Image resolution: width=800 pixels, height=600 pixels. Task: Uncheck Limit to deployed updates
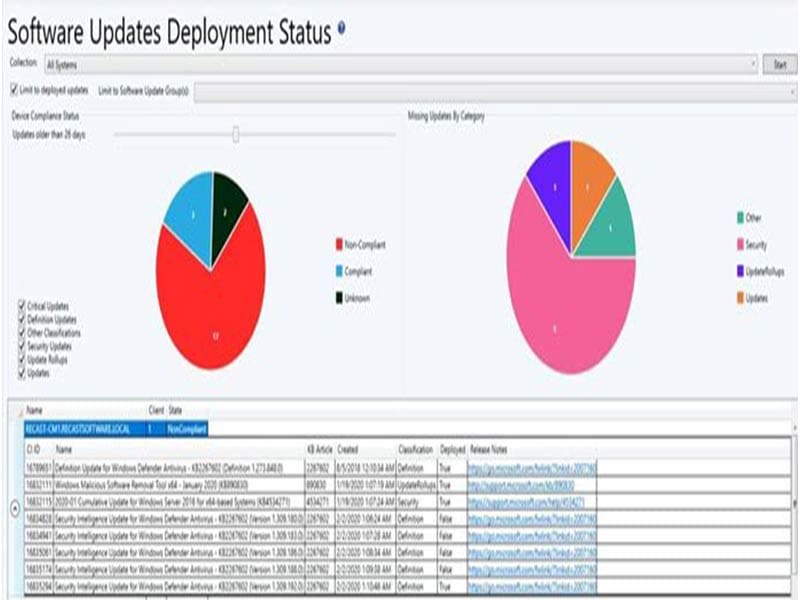[13, 90]
